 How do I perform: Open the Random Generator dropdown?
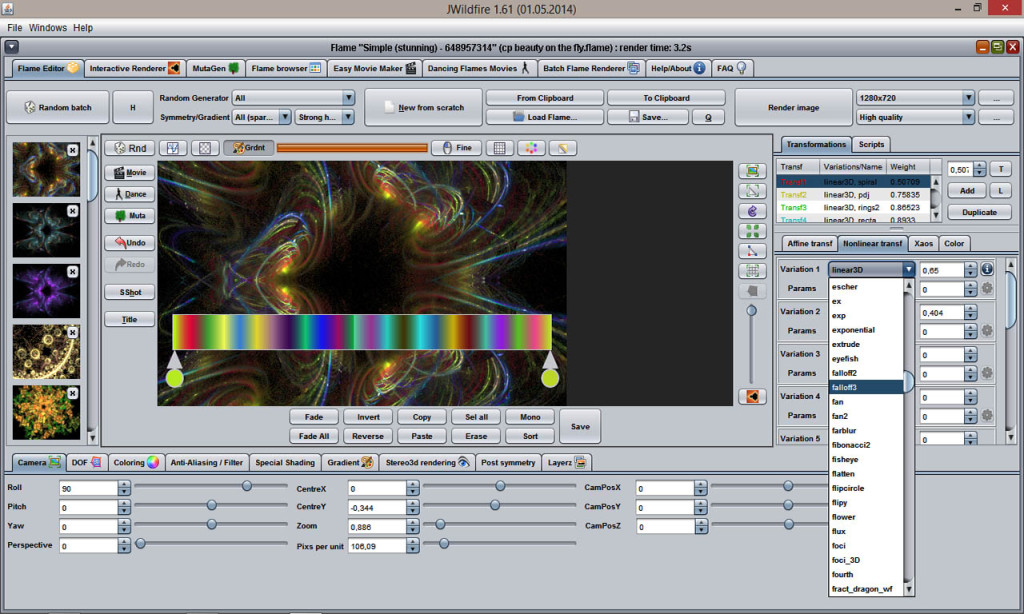(x=348, y=98)
